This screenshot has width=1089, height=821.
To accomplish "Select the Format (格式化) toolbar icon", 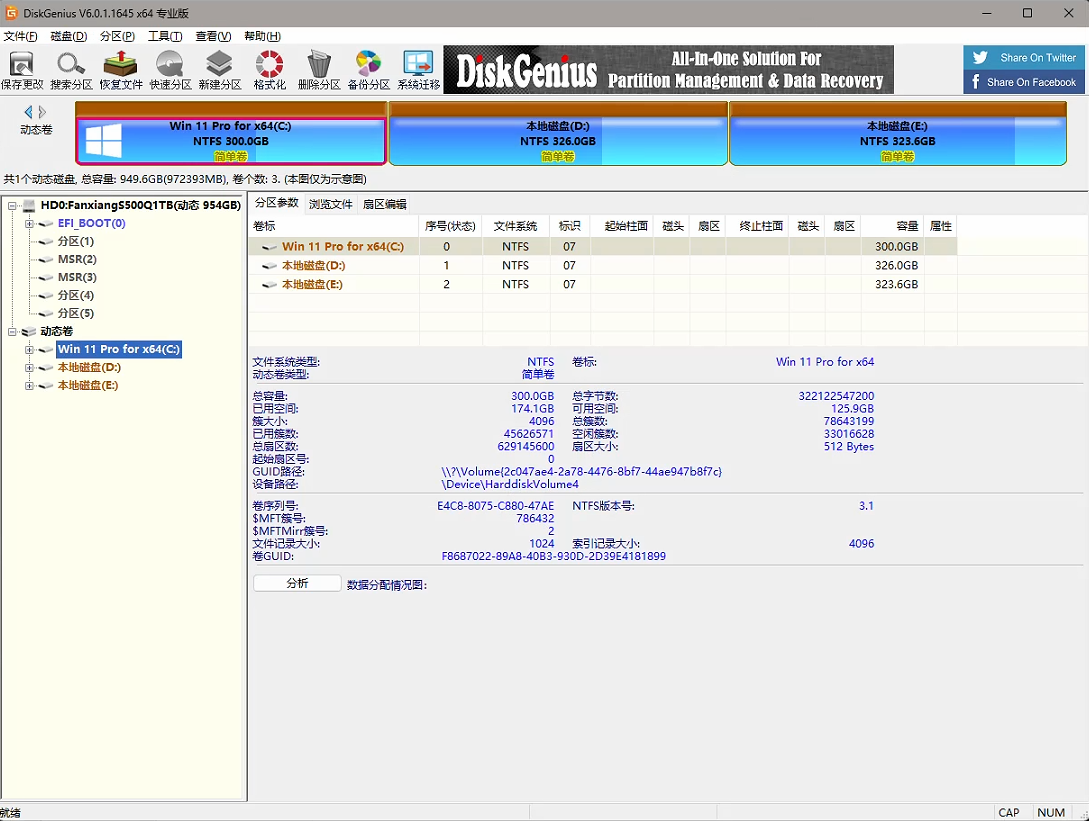I will 269,69.
